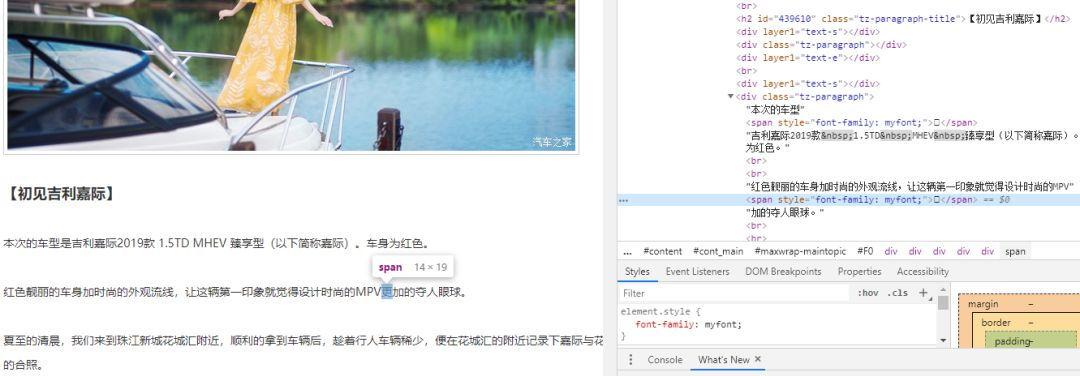Open the DOM Breakpoints tab
This screenshot has width=1080, height=376.
coord(783,271)
